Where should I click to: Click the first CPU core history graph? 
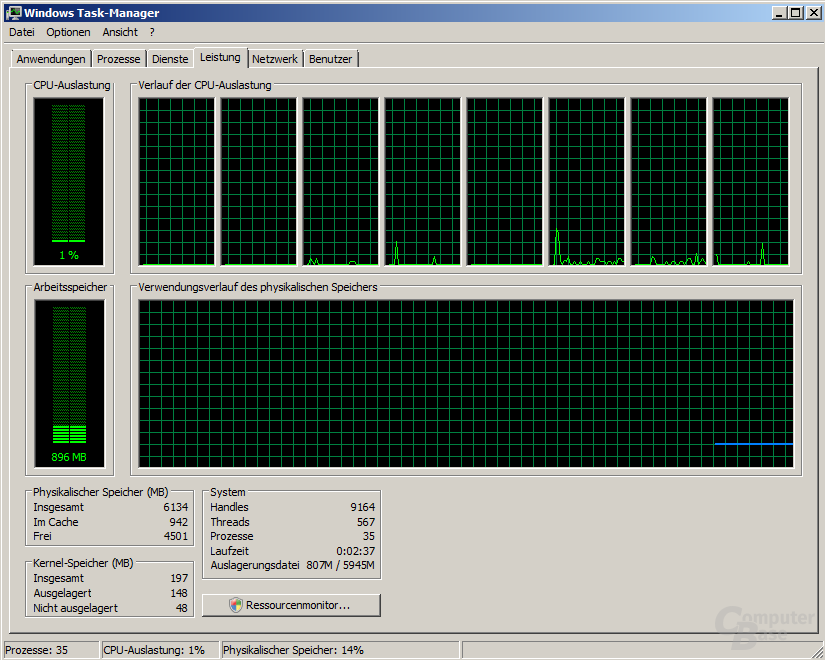[x=176, y=182]
